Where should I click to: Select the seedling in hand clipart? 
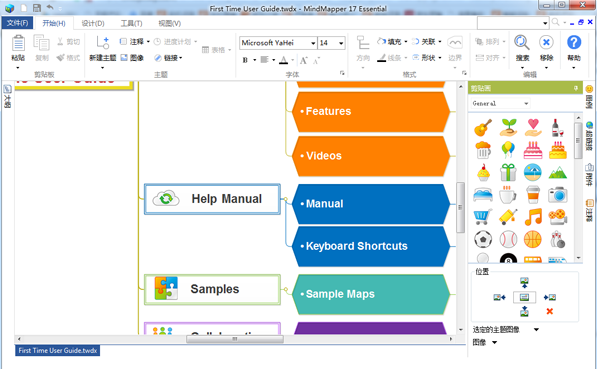tap(508, 128)
